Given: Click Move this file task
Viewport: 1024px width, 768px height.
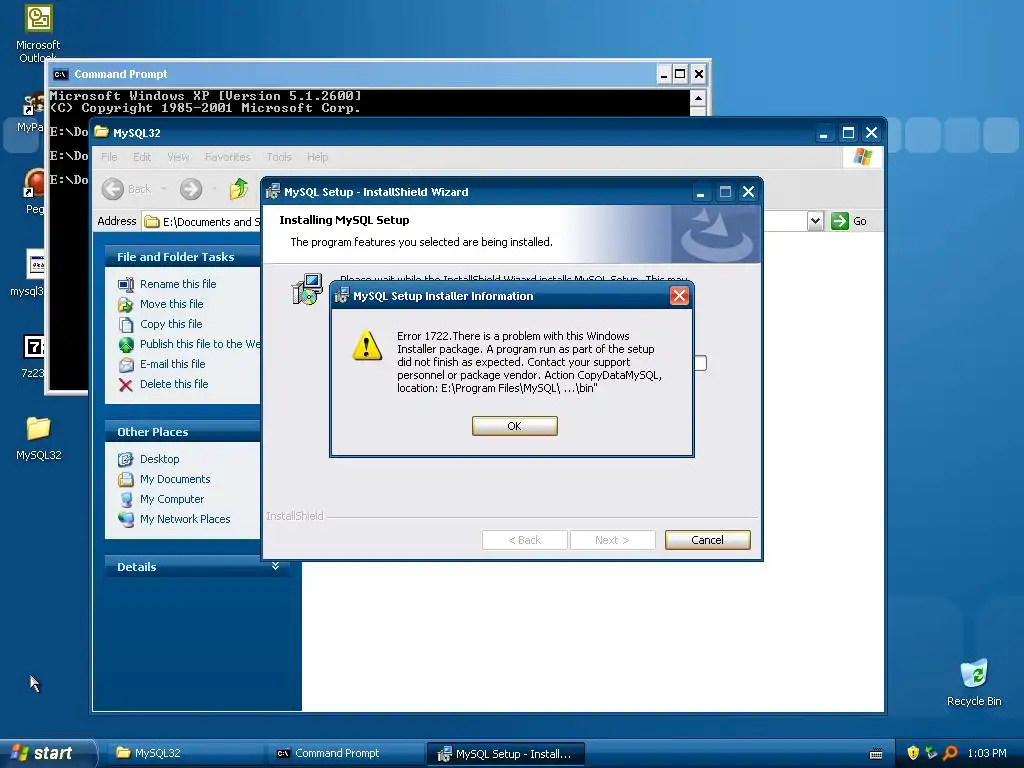Looking at the screenshot, I should [172, 304].
